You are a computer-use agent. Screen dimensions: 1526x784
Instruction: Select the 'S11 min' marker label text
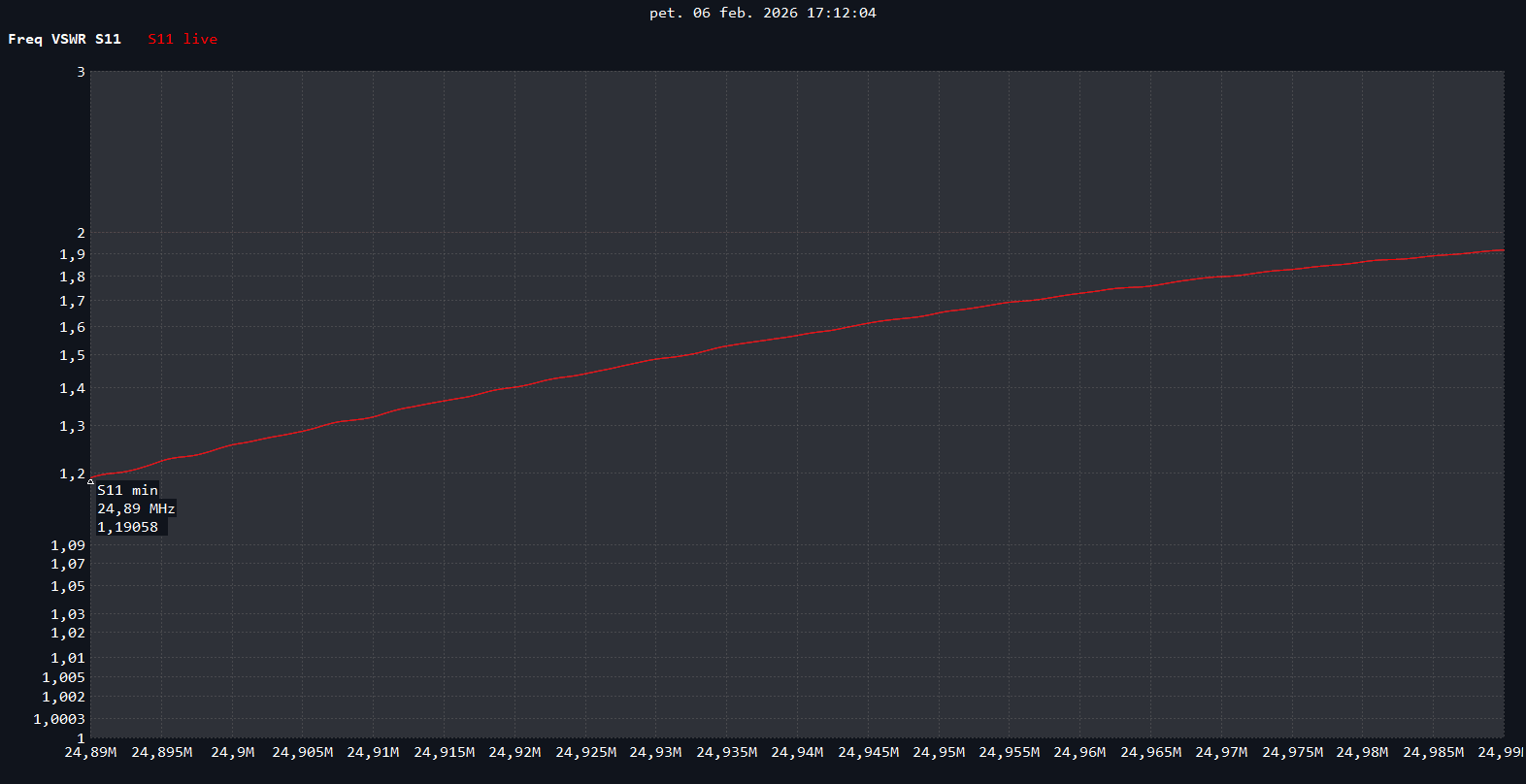pos(127,490)
